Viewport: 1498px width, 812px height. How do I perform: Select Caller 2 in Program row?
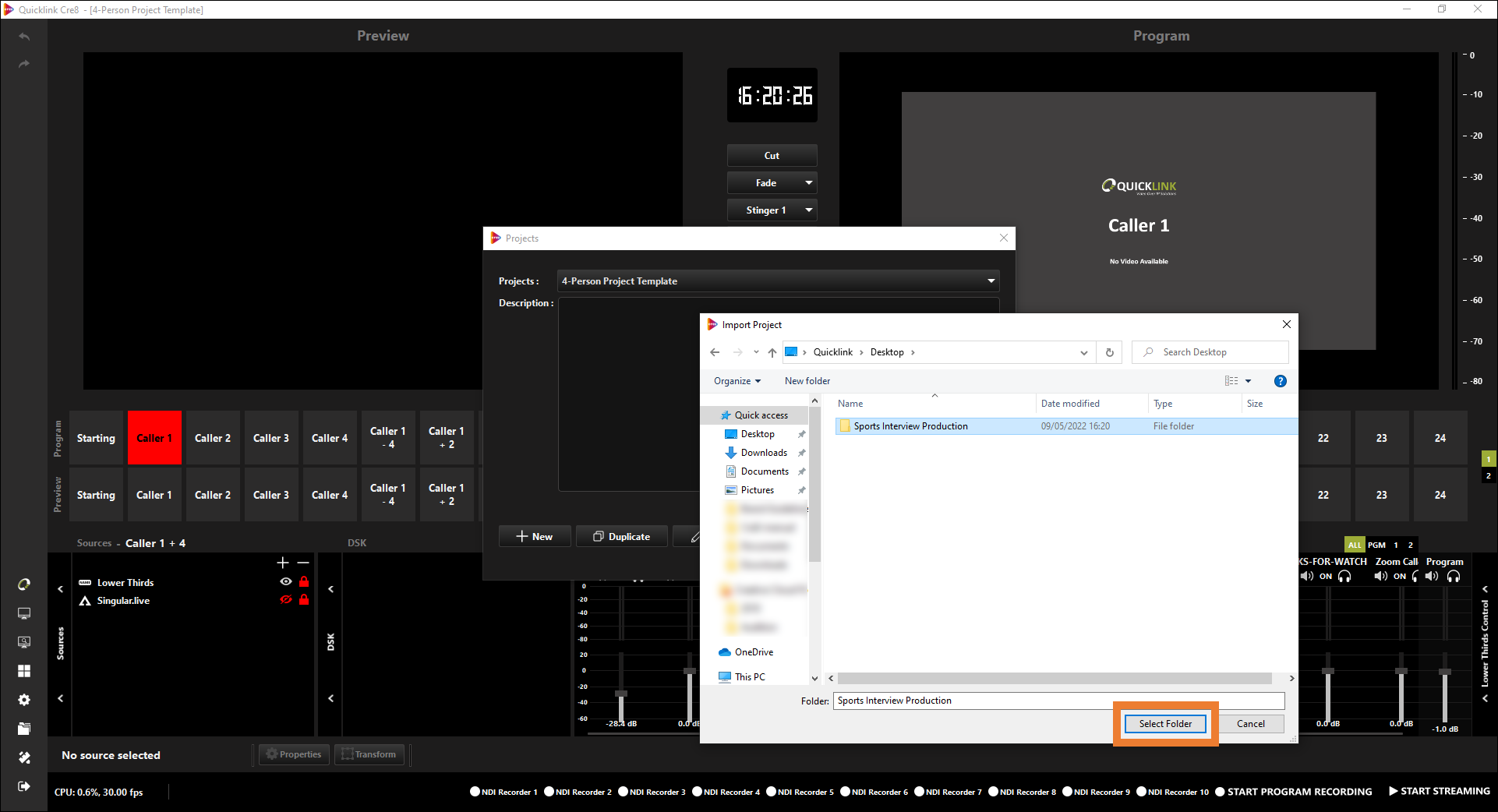(213, 438)
